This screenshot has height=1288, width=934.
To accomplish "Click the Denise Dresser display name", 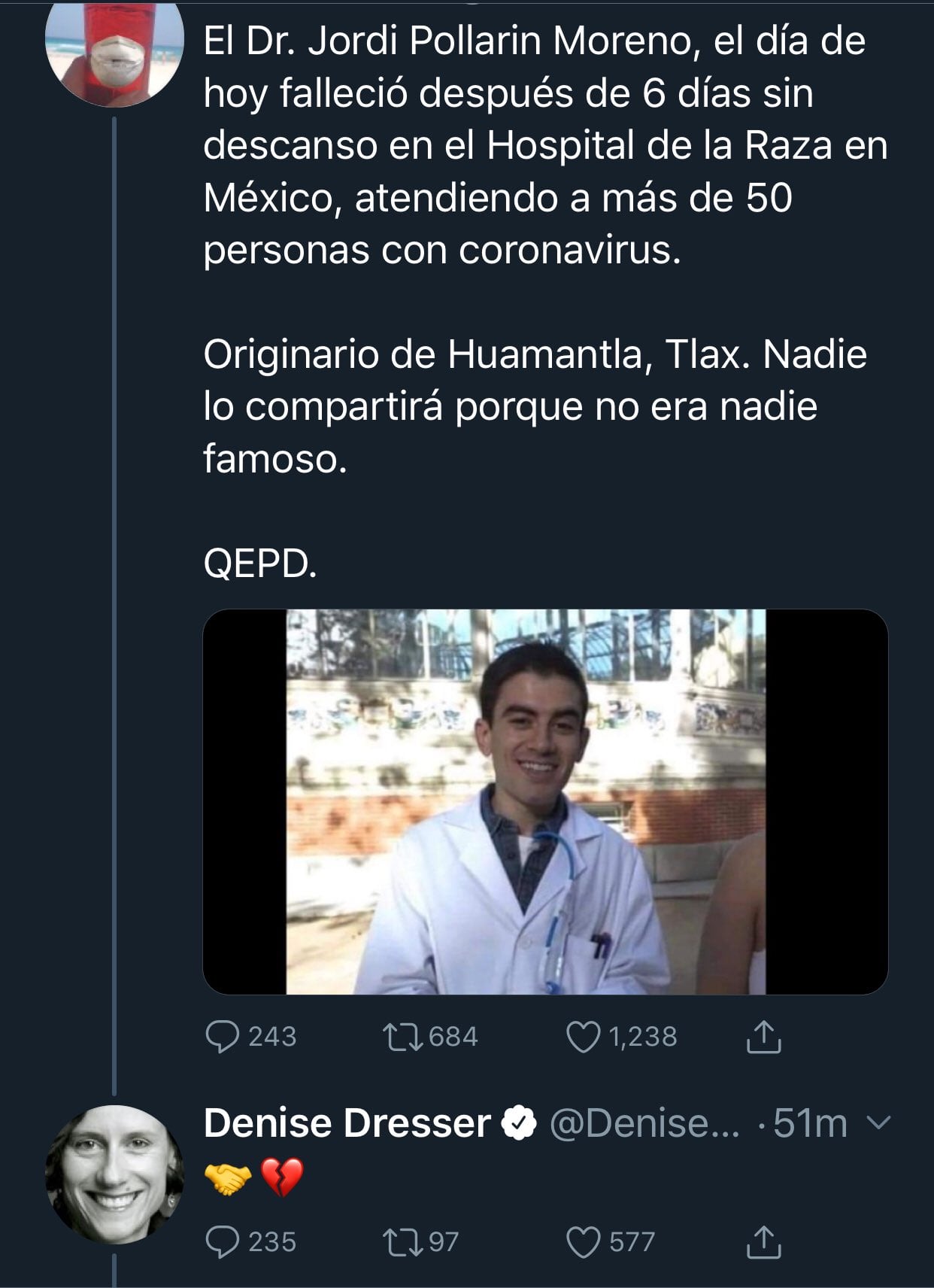I will click(x=347, y=1123).
